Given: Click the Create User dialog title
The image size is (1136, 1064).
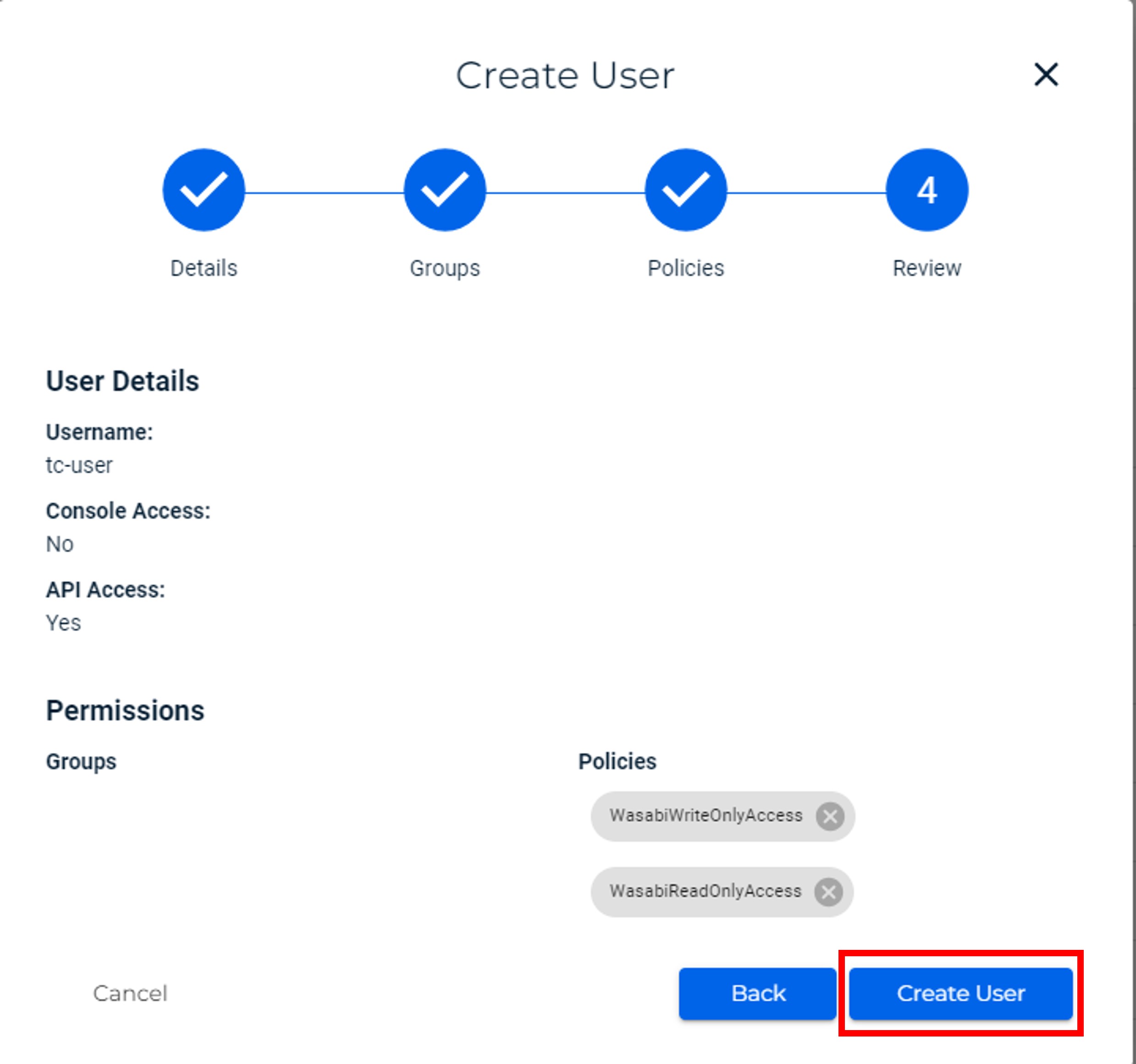Looking at the screenshot, I should pyautogui.click(x=565, y=76).
